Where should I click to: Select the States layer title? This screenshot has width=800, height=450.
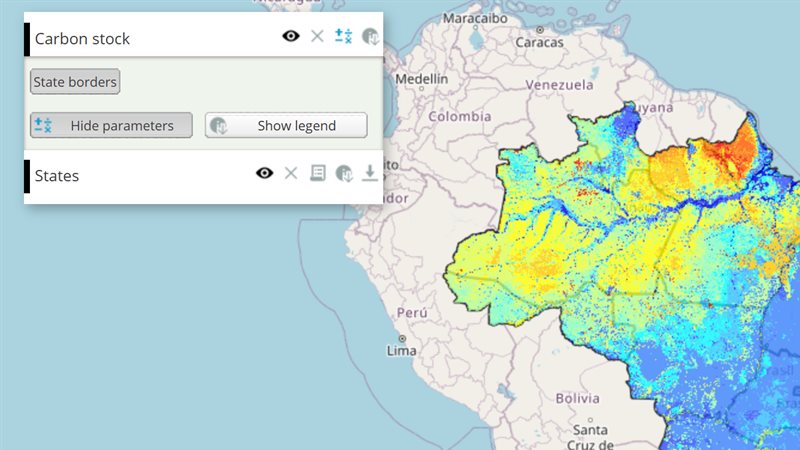pyautogui.click(x=57, y=176)
